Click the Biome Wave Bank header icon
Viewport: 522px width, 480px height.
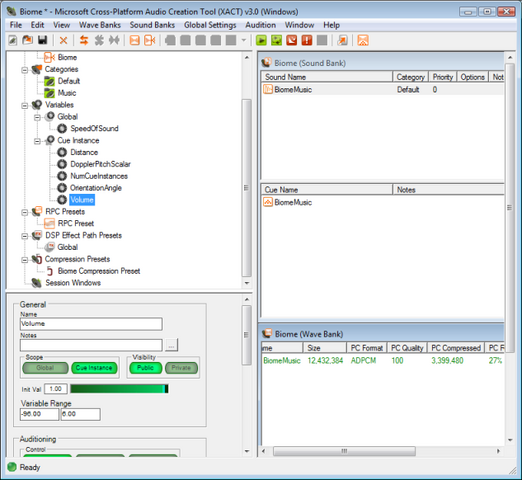[x=267, y=334]
